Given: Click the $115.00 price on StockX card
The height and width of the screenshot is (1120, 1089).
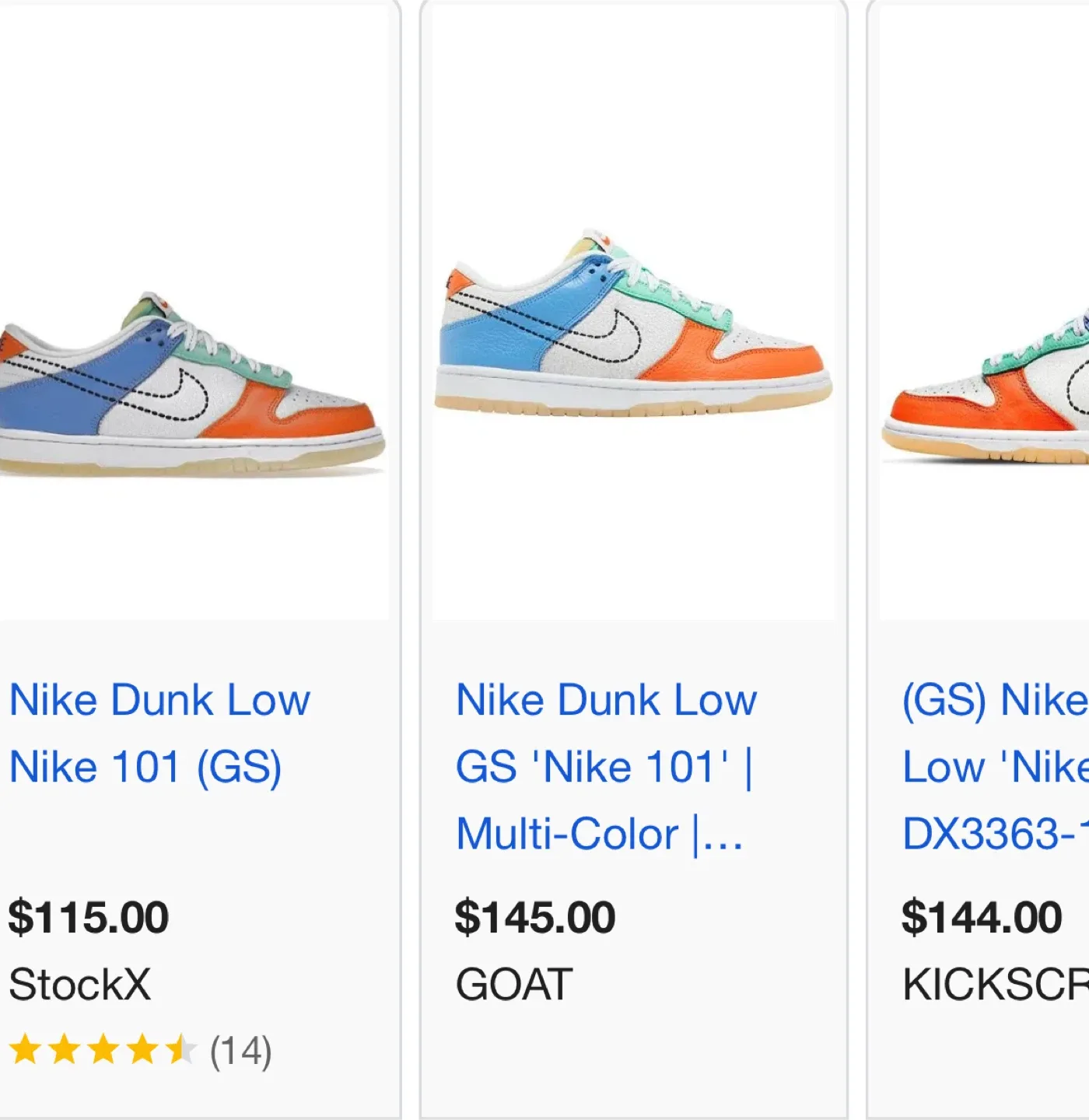Looking at the screenshot, I should coord(88,918).
